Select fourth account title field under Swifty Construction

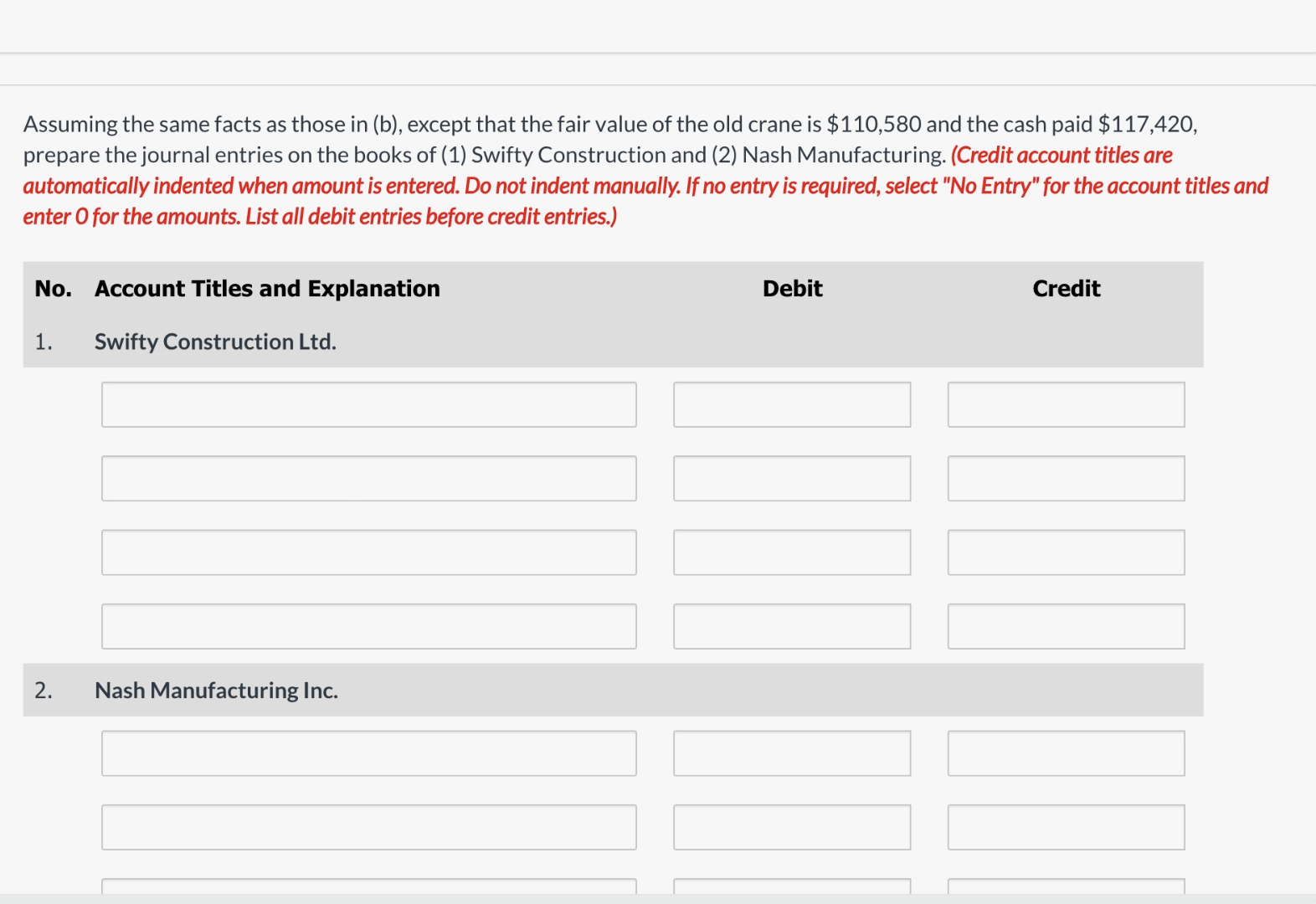click(x=369, y=626)
